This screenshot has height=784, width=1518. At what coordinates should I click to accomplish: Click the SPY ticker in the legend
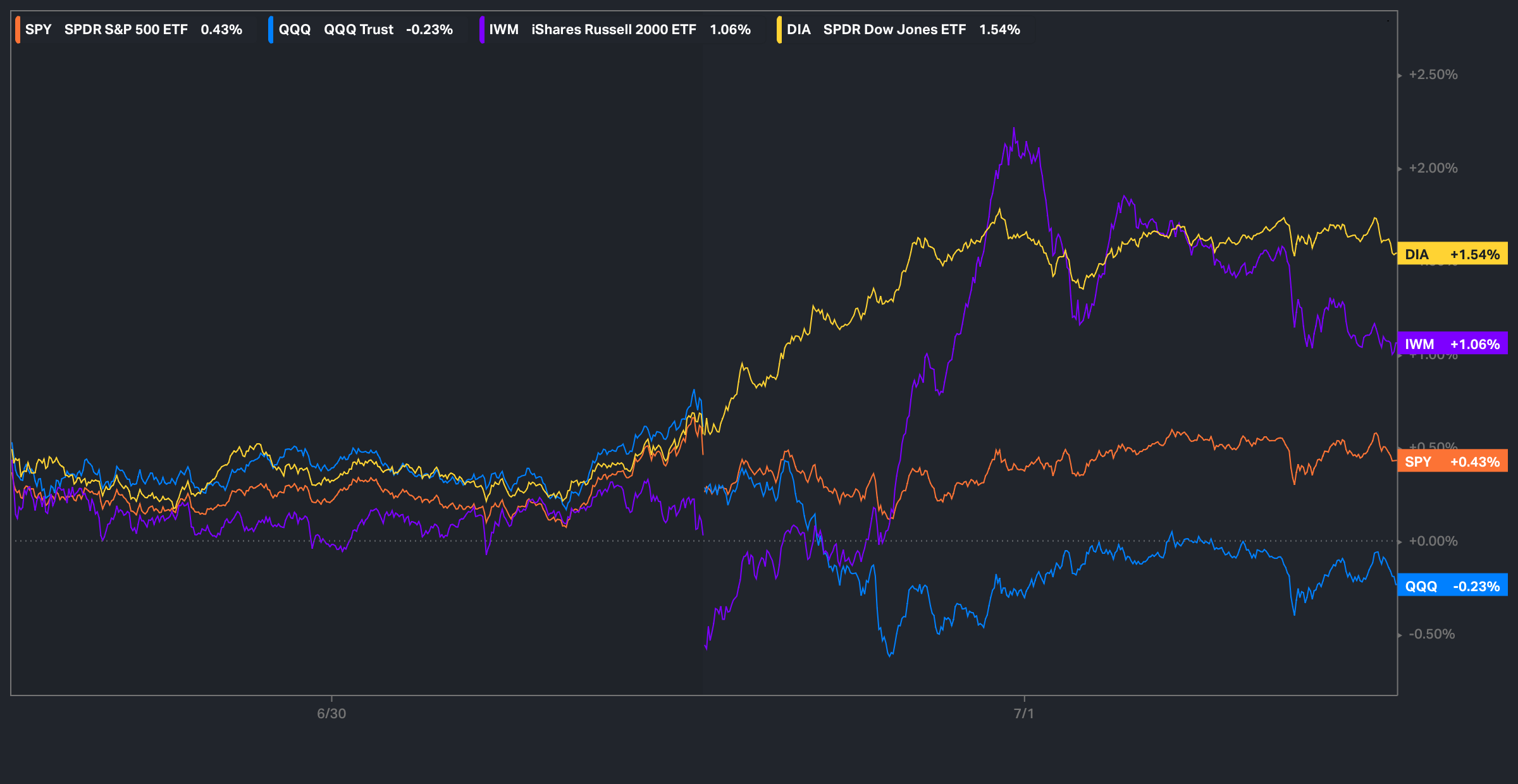38,30
